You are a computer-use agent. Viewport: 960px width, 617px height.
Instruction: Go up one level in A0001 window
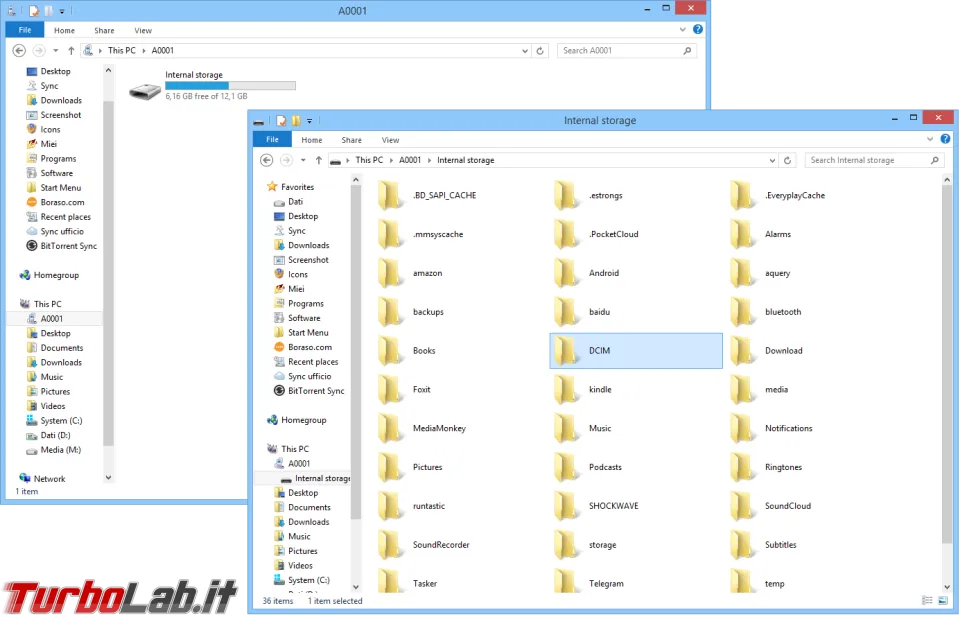[71, 51]
